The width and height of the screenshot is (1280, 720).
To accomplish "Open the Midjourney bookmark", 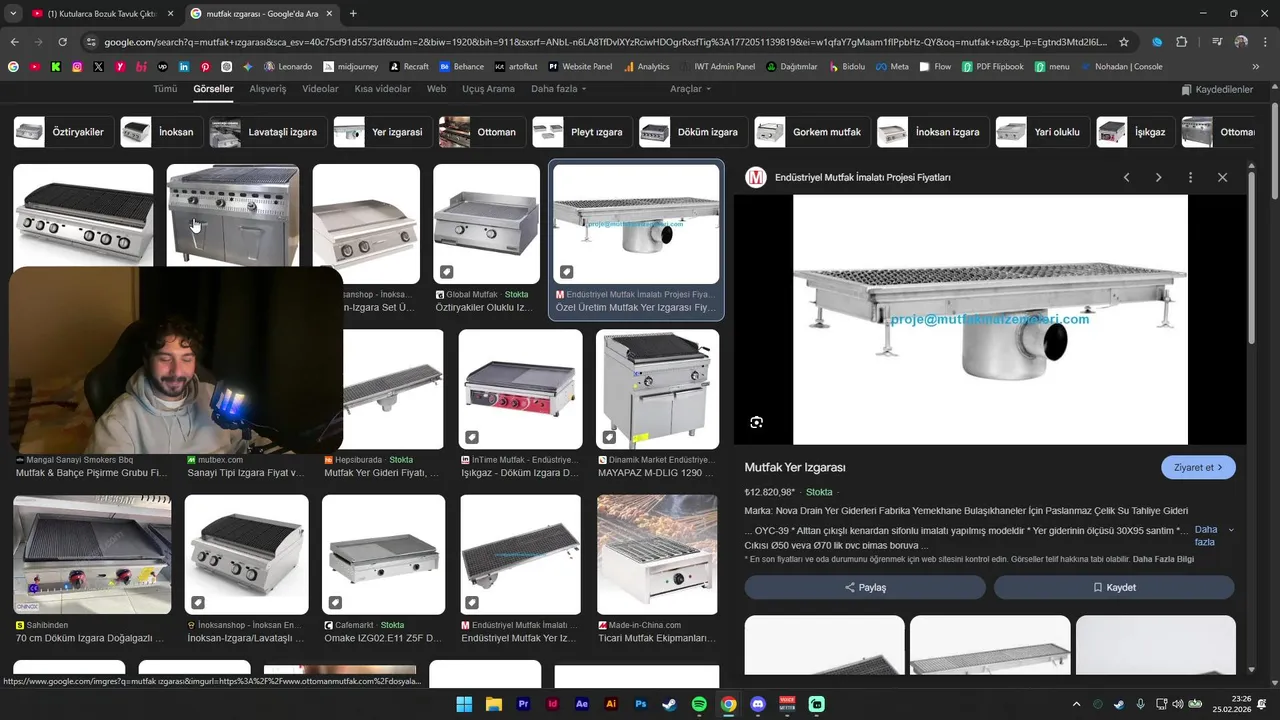I will pos(349,67).
